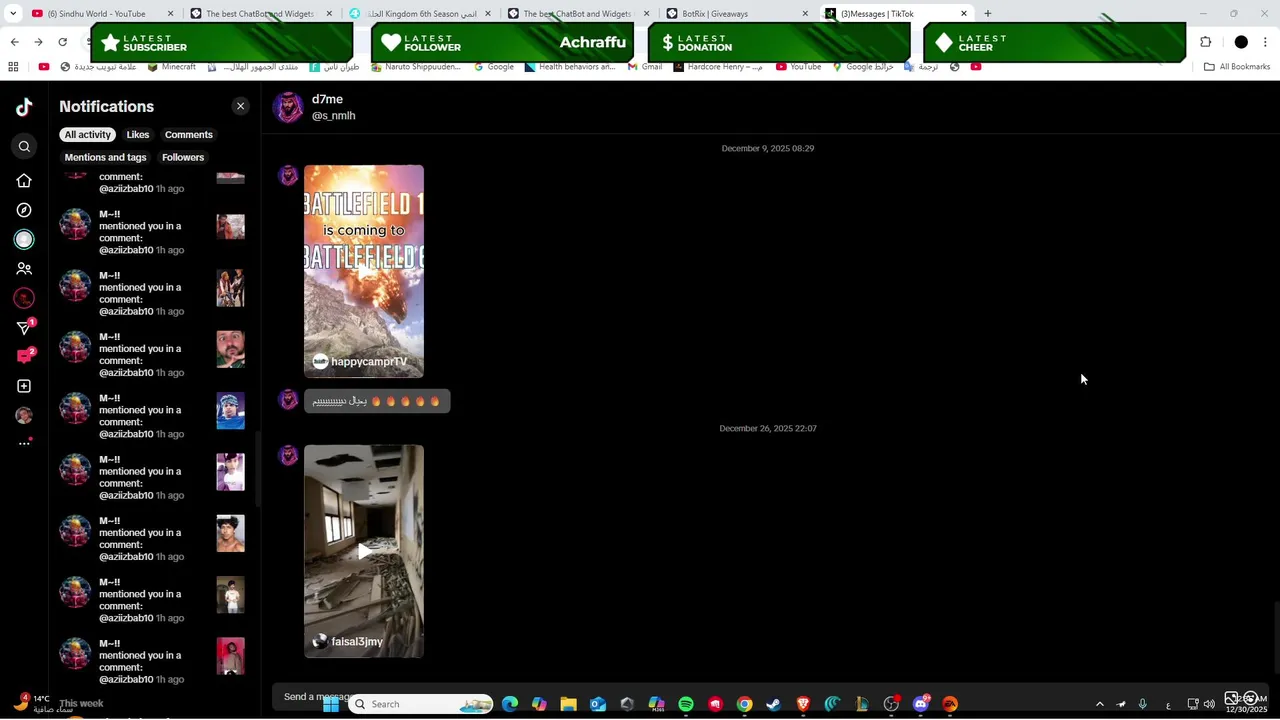This screenshot has height=720, width=1280.
Task: Click the notifications panel scrollbar
Action: point(257,468)
